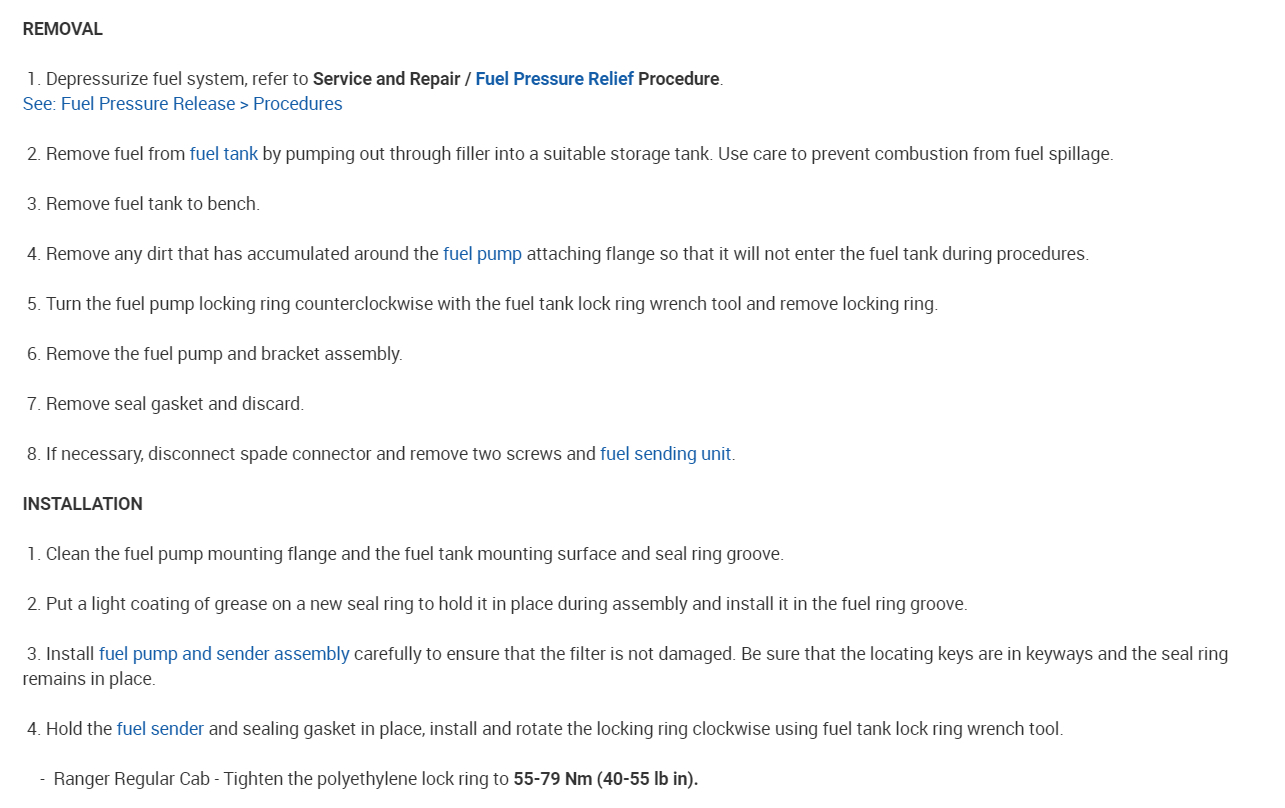This screenshot has height=808, width=1285.
Task: Click the 'Clean the fuel pump mounting flange' step
Action: (x=414, y=554)
